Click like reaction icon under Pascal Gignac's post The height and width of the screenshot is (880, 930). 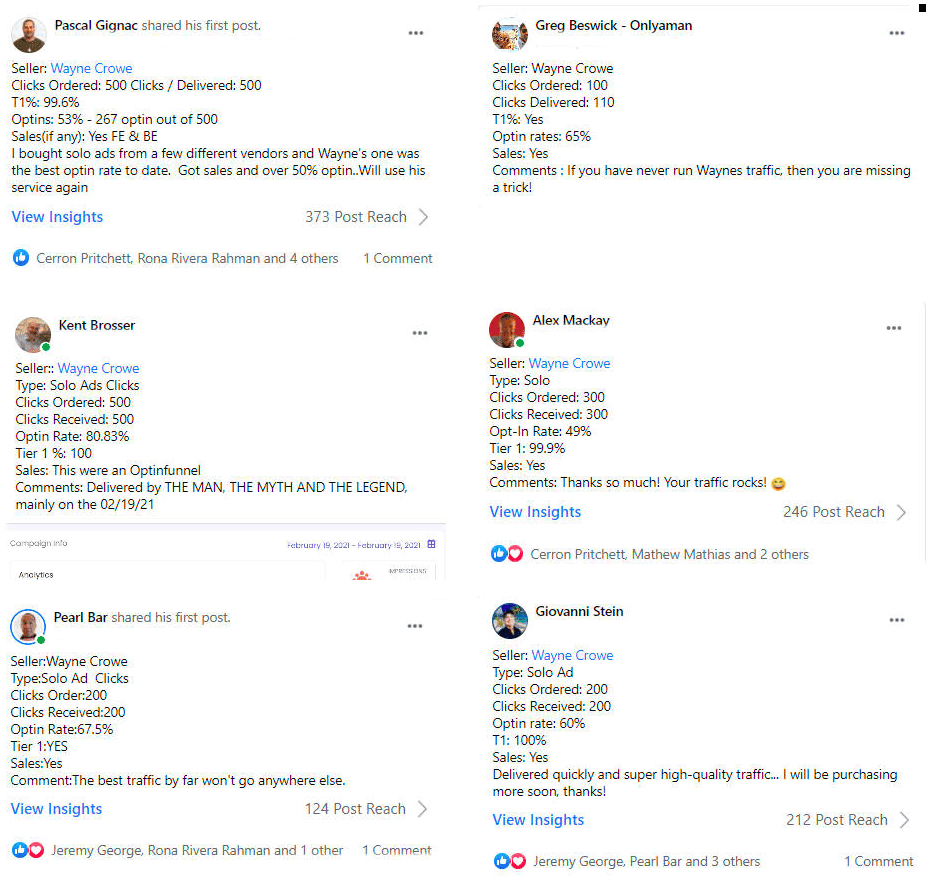21,258
